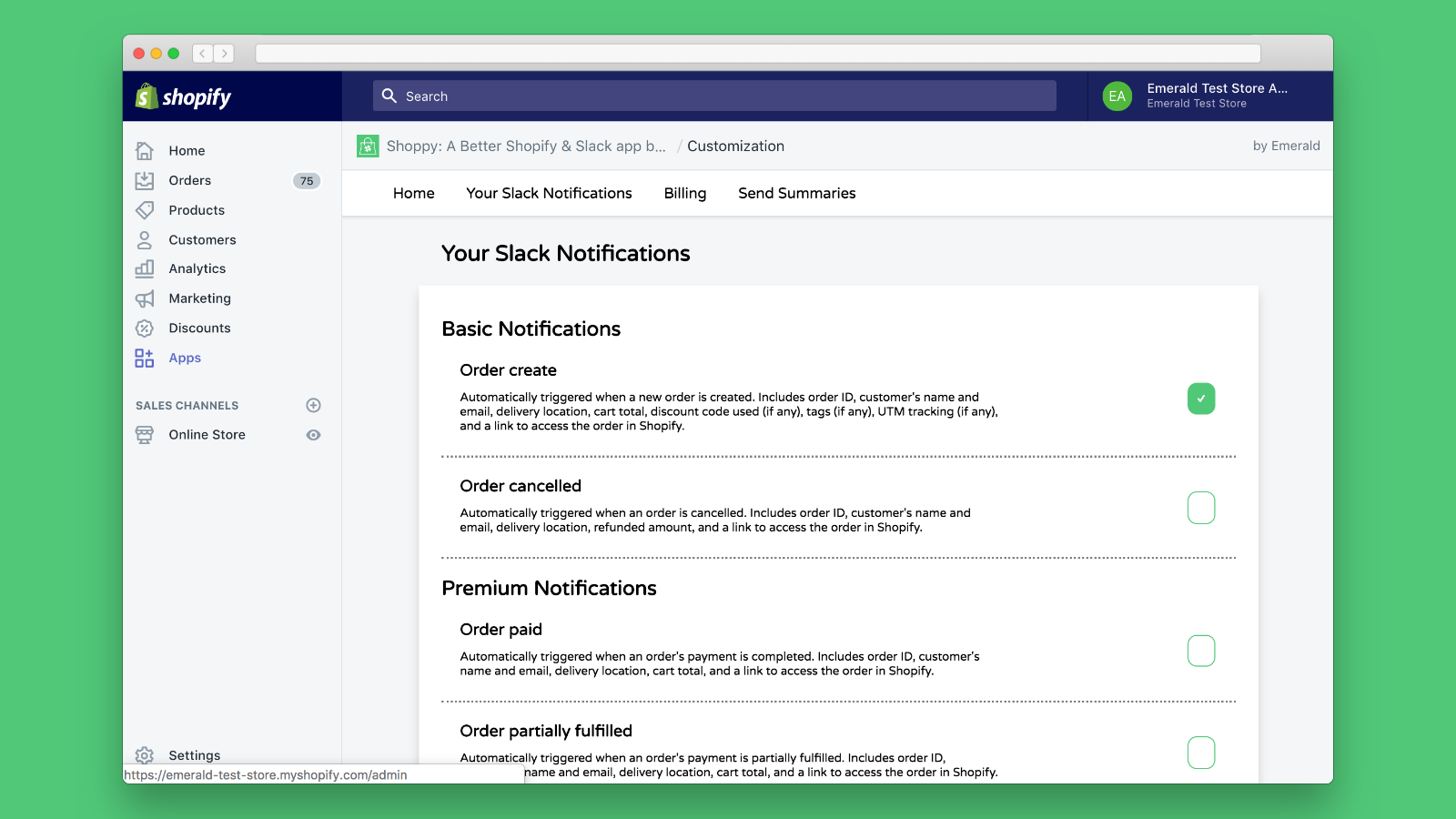Enable the Order paid notification checkbox
Viewport: 1456px width, 819px height.
(1201, 651)
